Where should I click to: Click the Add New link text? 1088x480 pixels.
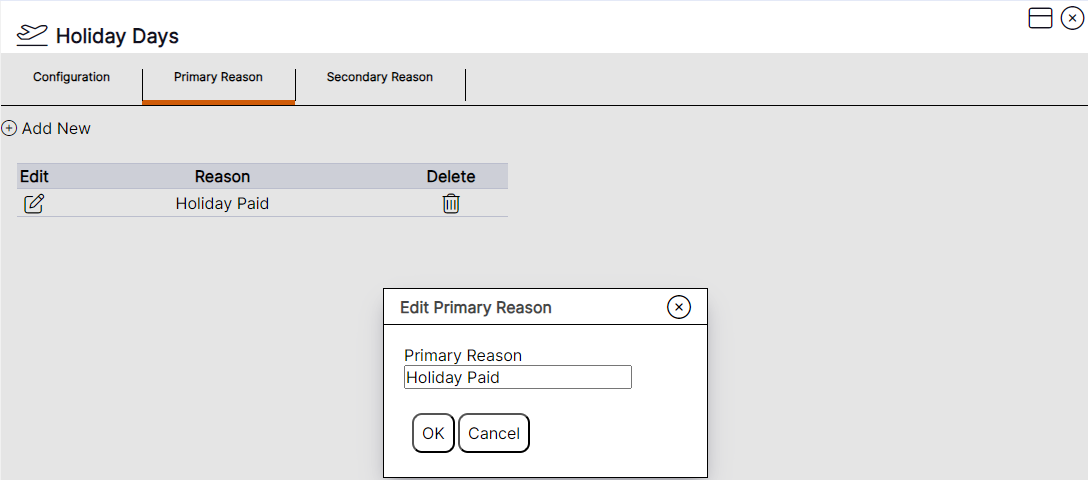(x=56, y=128)
